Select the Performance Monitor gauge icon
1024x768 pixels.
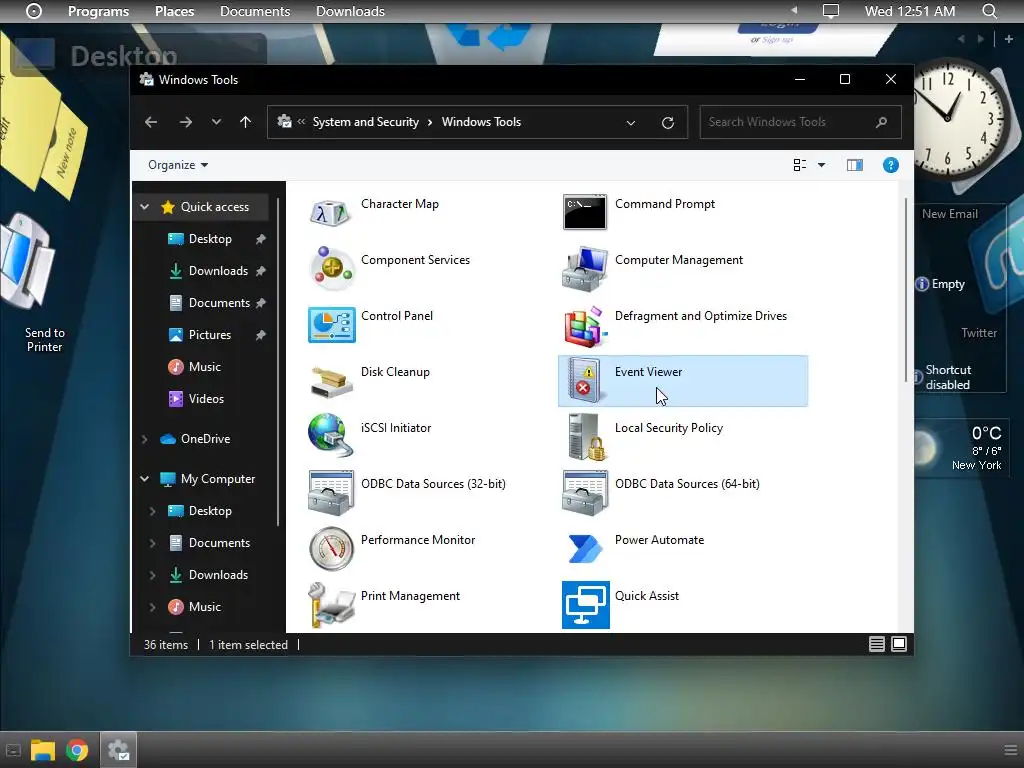[331, 549]
